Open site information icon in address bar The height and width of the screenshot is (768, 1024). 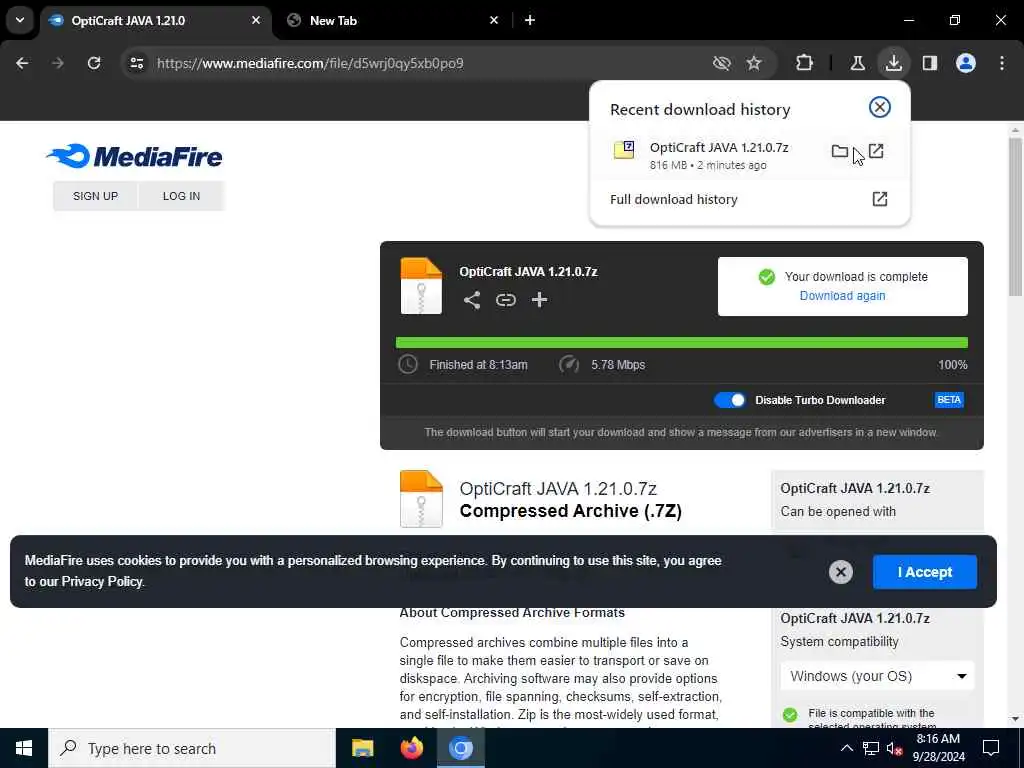pyautogui.click(x=136, y=63)
